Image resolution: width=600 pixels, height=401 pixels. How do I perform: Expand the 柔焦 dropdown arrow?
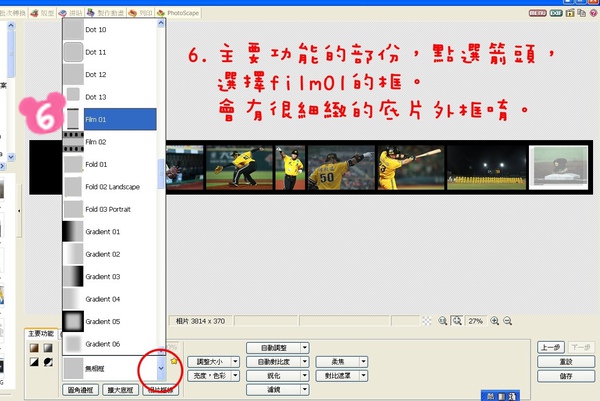point(364,362)
